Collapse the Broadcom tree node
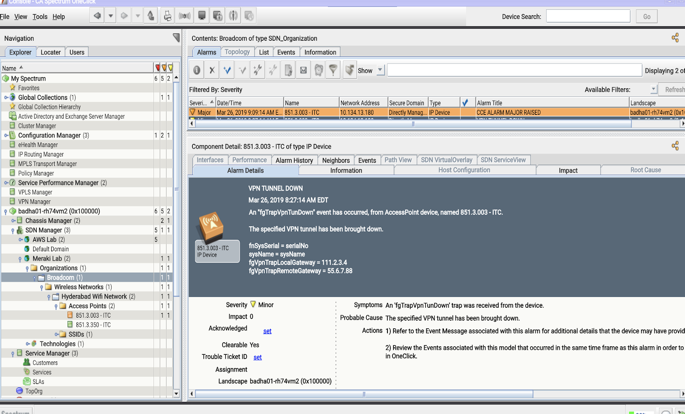The width and height of the screenshot is (685, 414). (x=35, y=278)
